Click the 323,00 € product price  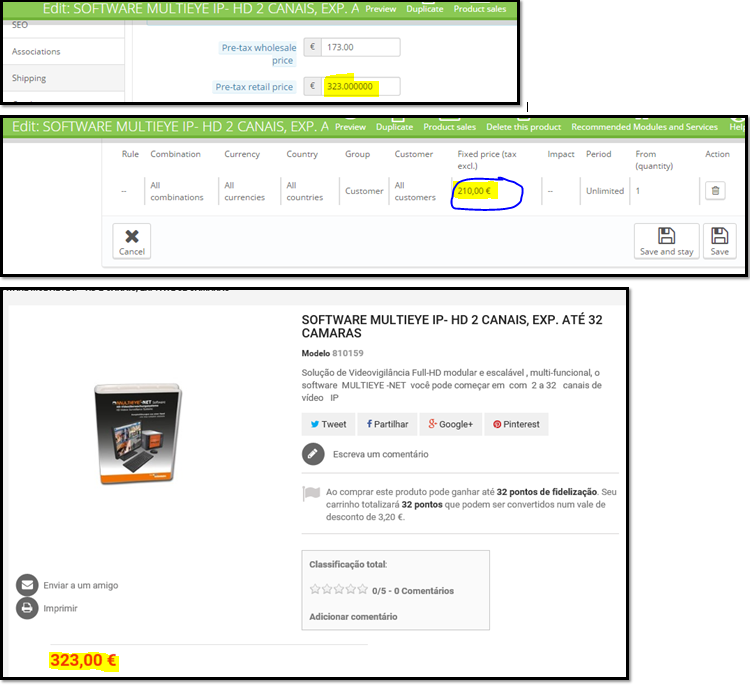coord(83,661)
